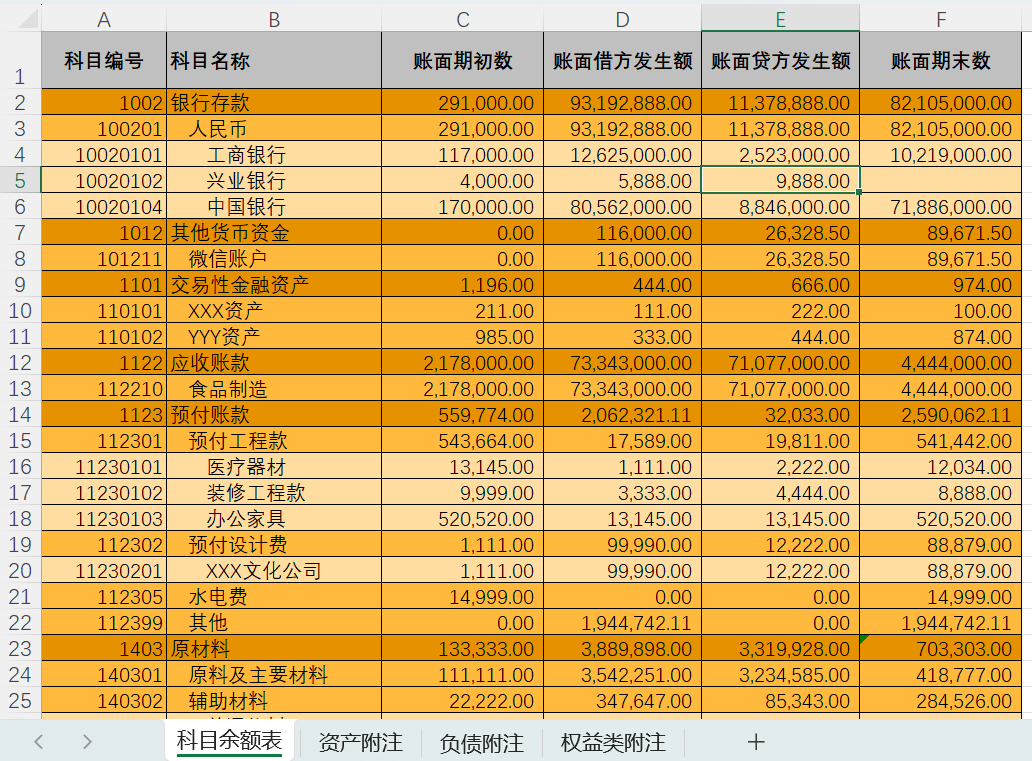Viewport: 1032px width, 761px height.
Task: Select column E header
Action: [x=781, y=19]
